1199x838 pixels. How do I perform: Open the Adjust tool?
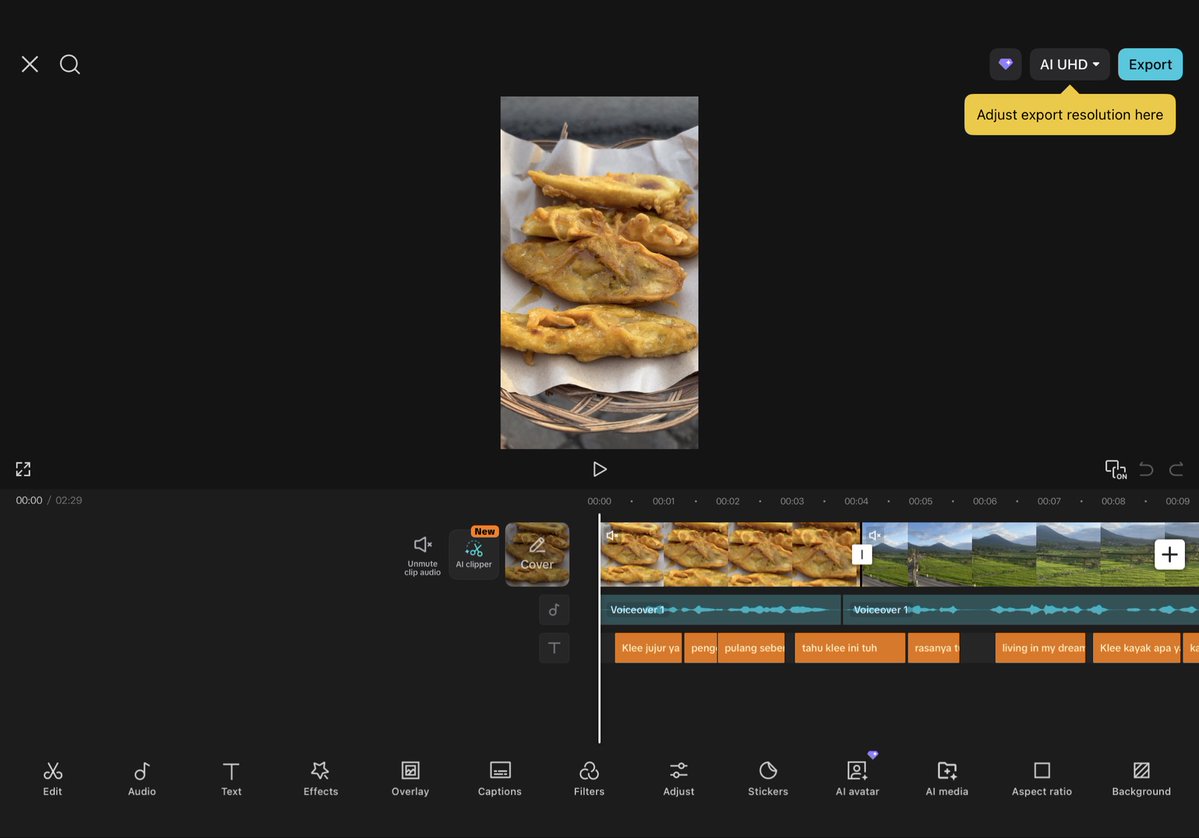(678, 779)
